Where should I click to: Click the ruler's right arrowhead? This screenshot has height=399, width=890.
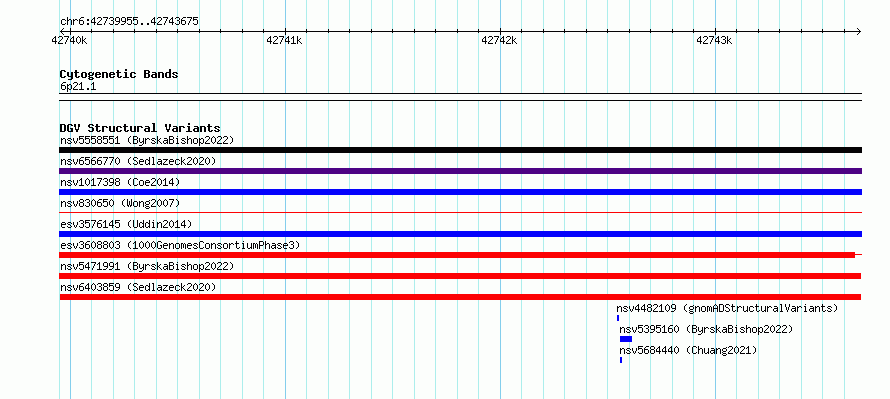(x=858, y=31)
